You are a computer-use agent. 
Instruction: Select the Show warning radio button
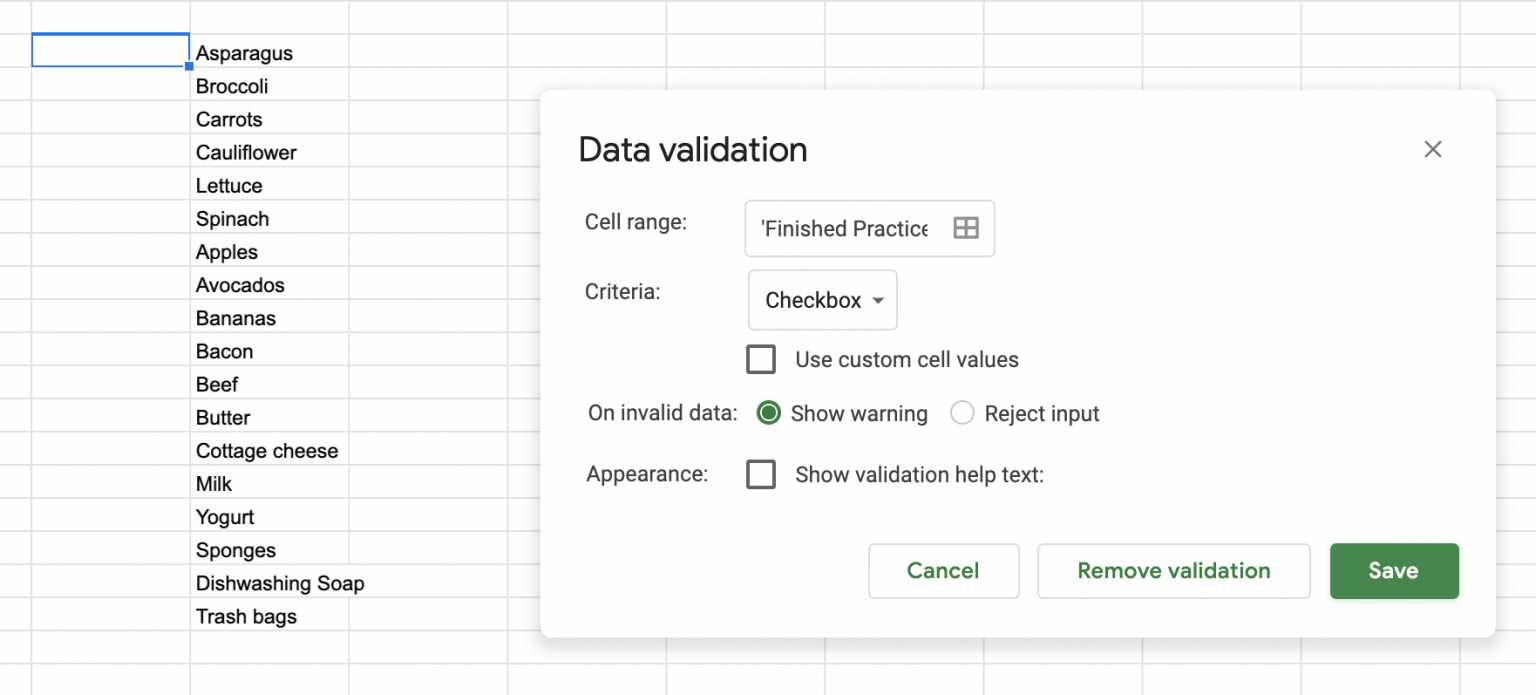[768, 412]
